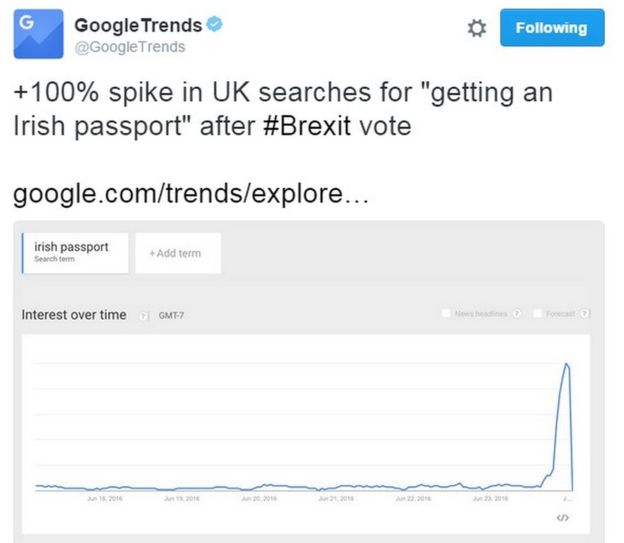Open the gear settings menu
The image size is (624, 543).
pos(477,29)
